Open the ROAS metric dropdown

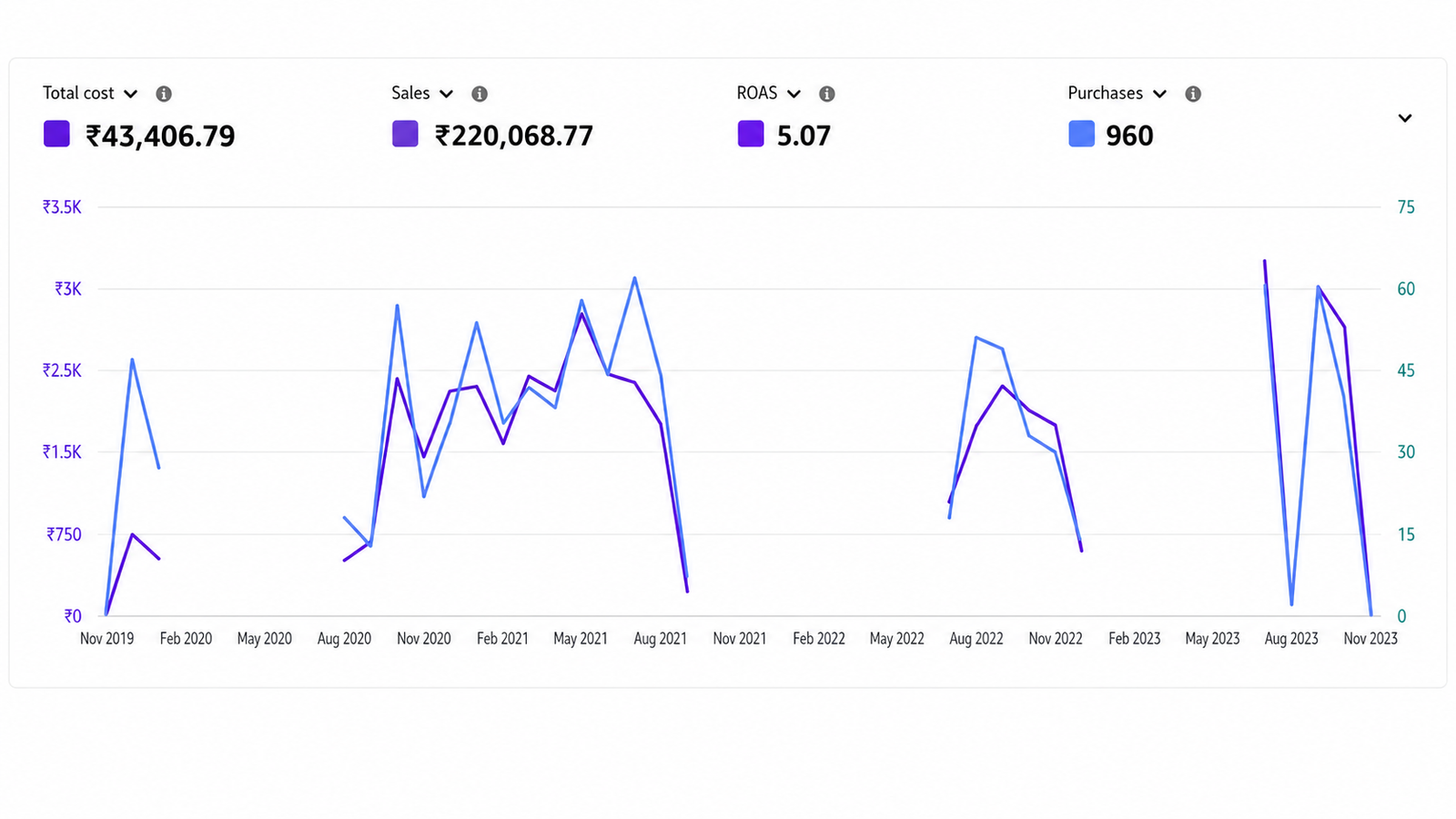[769, 93]
